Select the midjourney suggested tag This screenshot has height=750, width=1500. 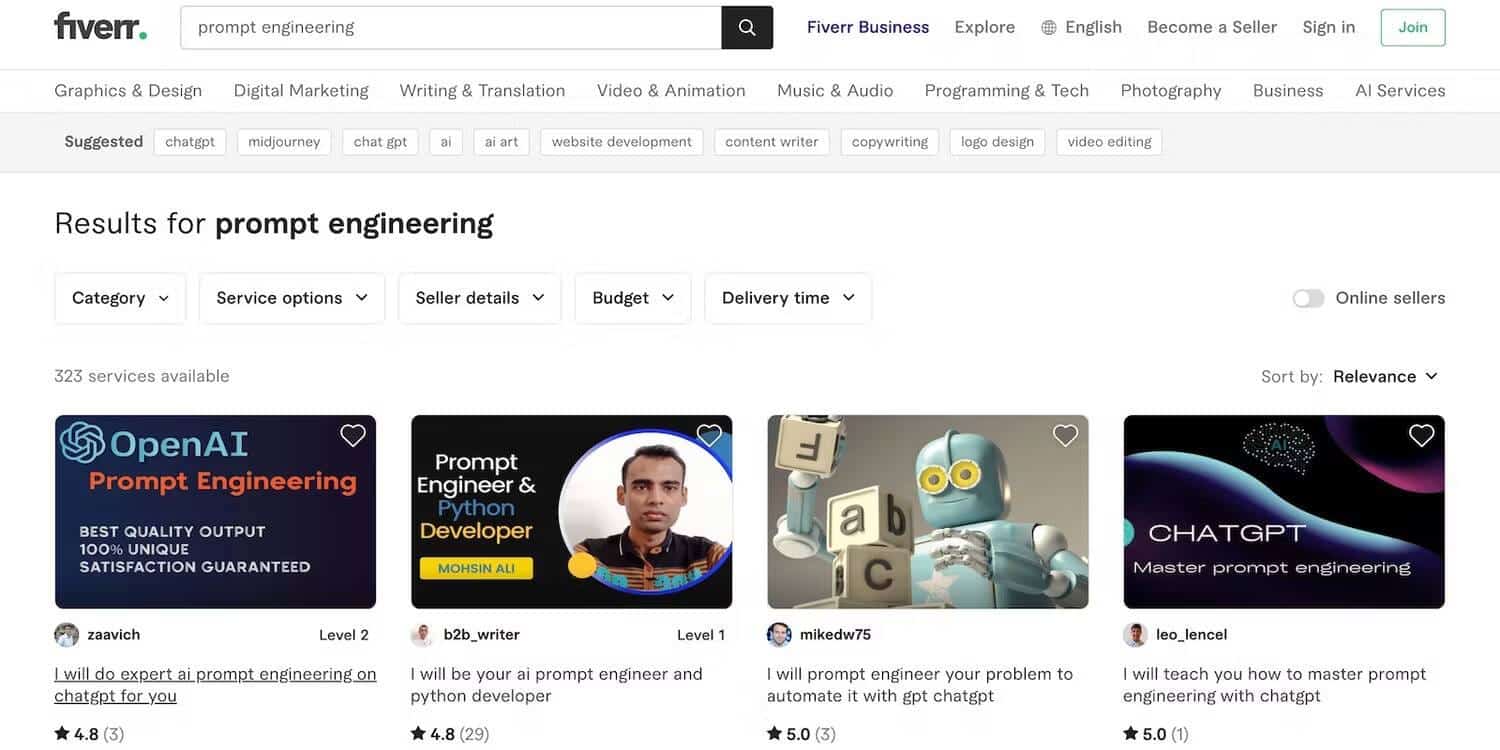tap(284, 142)
